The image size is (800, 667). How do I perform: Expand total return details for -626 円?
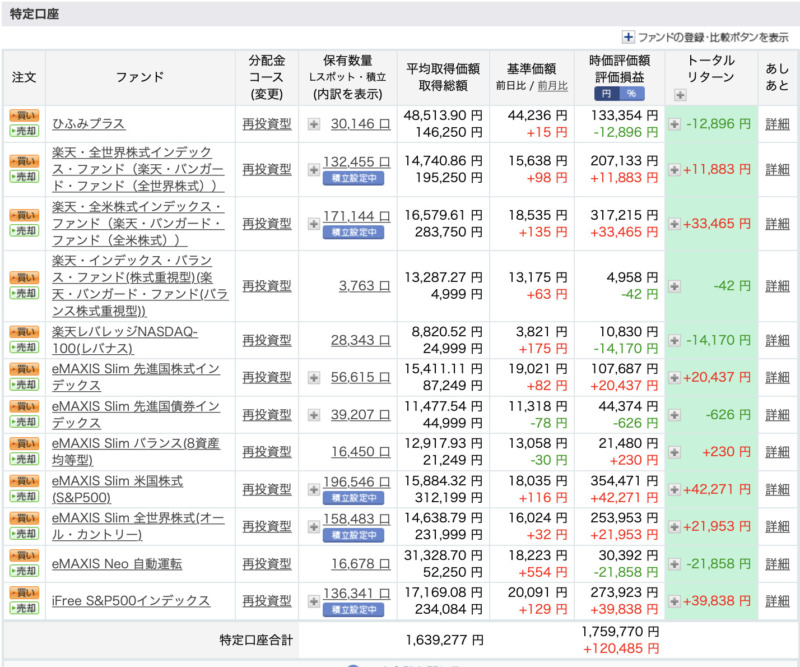674,415
